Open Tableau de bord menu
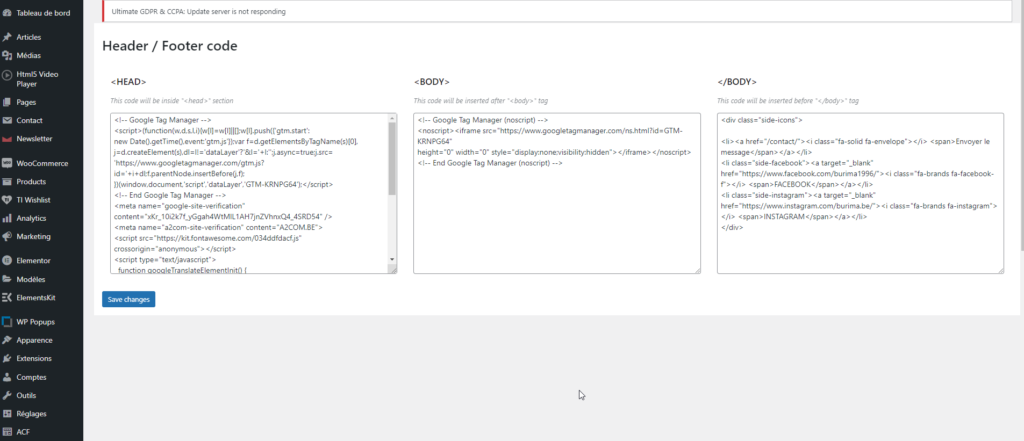The height and width of the screenshot is (441, 1024). click(x=41, y=13)
